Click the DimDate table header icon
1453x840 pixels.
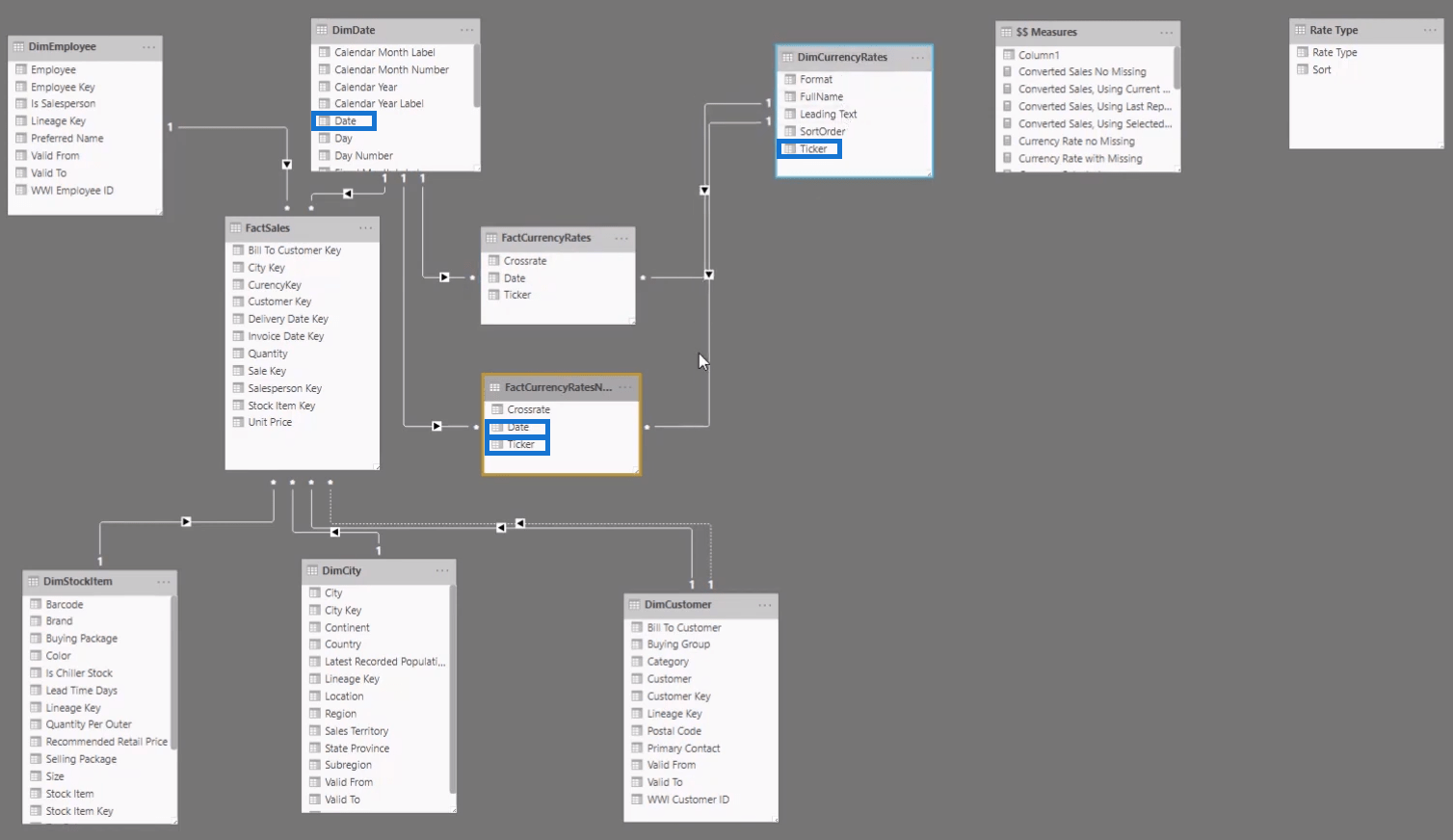point(323,31)
